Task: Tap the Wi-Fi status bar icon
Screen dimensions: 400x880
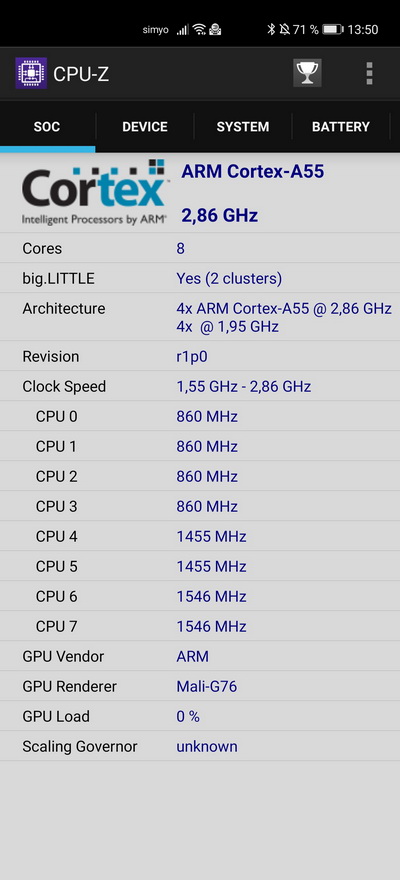Action: point(199,30)
